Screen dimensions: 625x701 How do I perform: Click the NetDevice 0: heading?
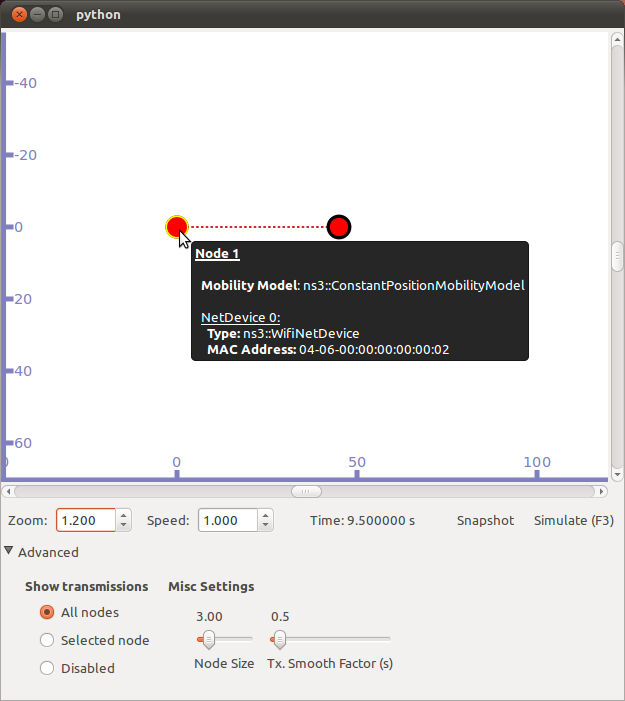click(x=241, y=317)
